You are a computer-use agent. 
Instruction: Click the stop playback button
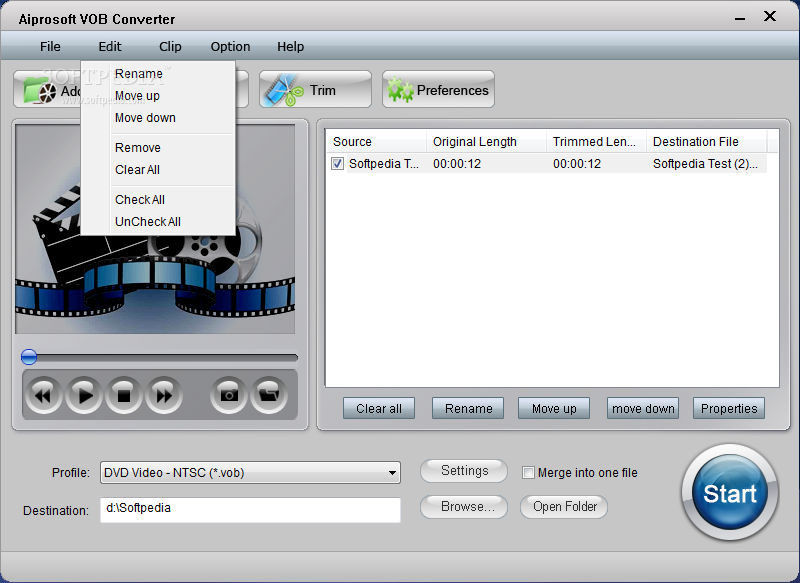123,395
